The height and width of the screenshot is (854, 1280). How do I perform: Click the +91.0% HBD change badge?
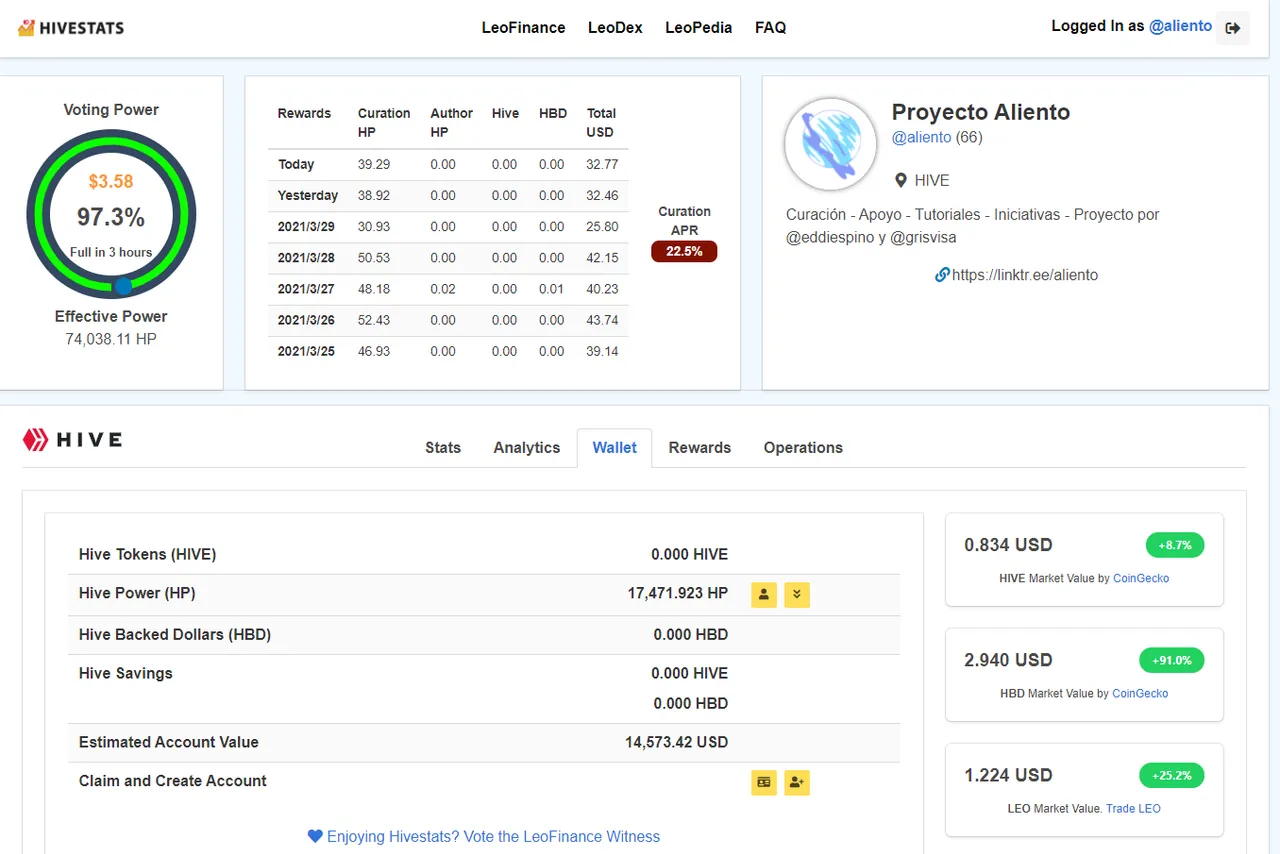(x=1172, y=660)
